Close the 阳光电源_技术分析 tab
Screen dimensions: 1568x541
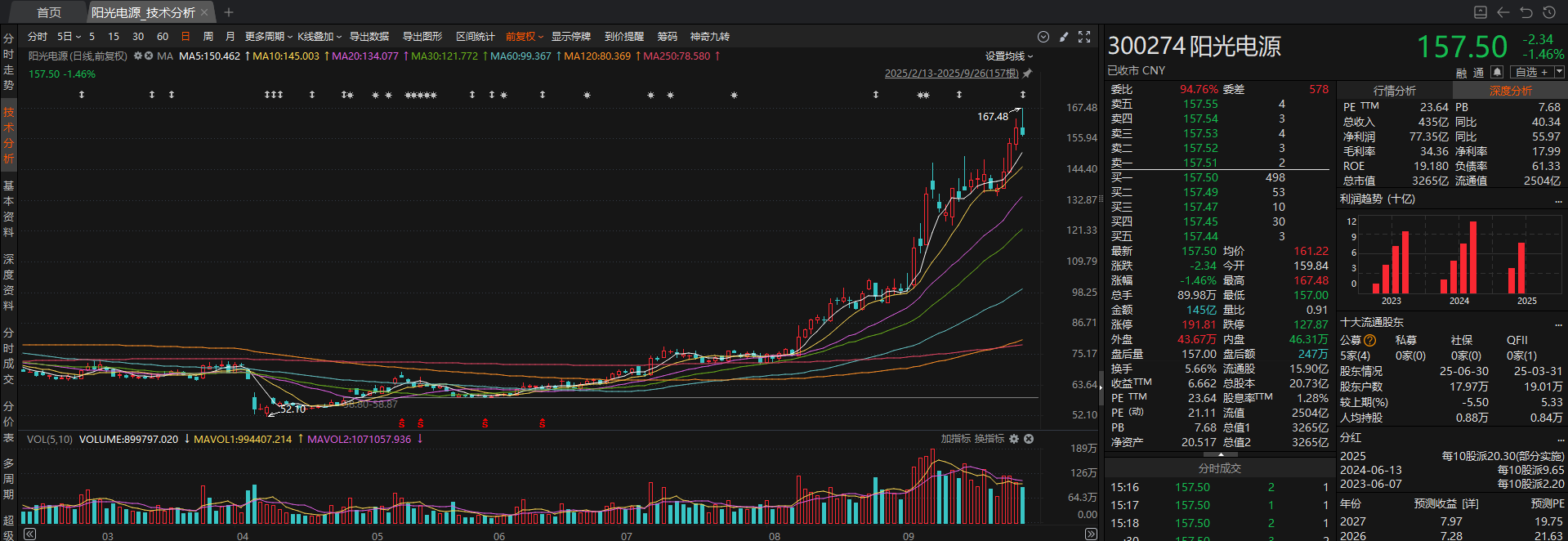coord(204,12)
